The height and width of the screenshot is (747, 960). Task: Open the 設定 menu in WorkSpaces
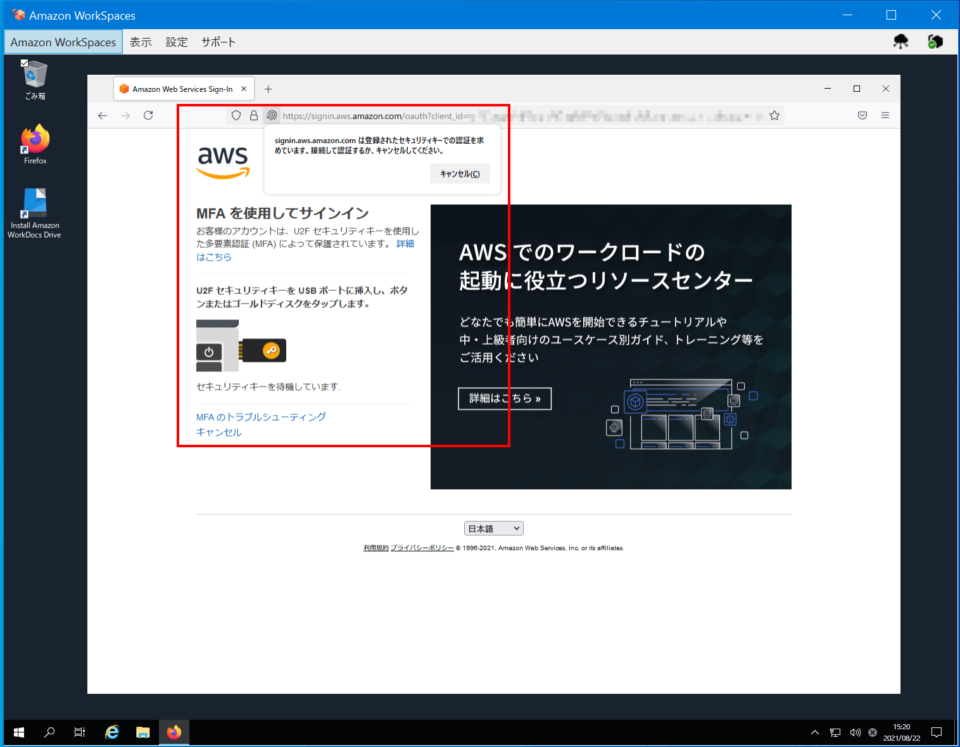point(176,42)
